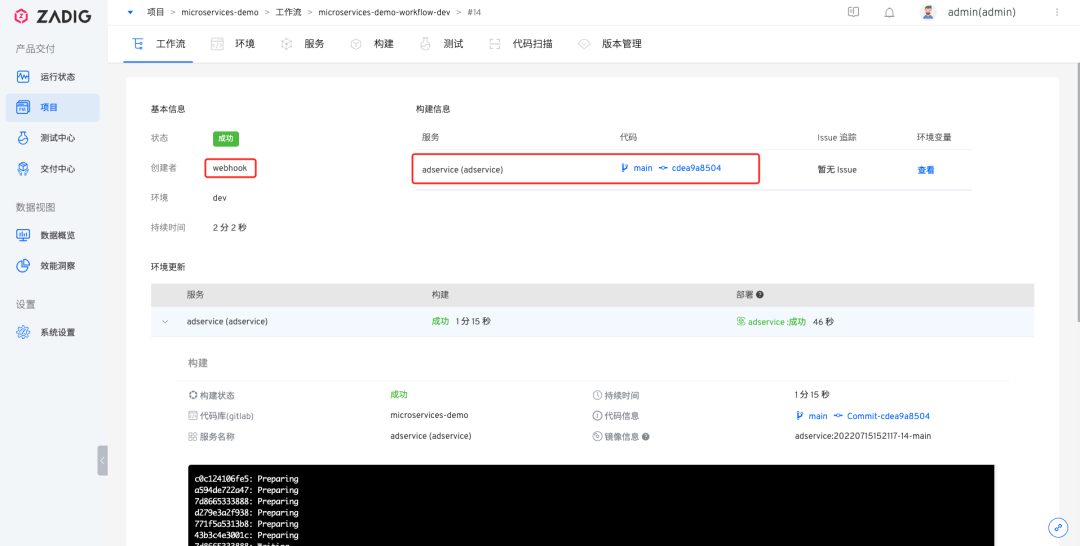Click the 系统设置 gear icon
The height and width of the screenshot is (546, 1080).
tap(23, 332)
